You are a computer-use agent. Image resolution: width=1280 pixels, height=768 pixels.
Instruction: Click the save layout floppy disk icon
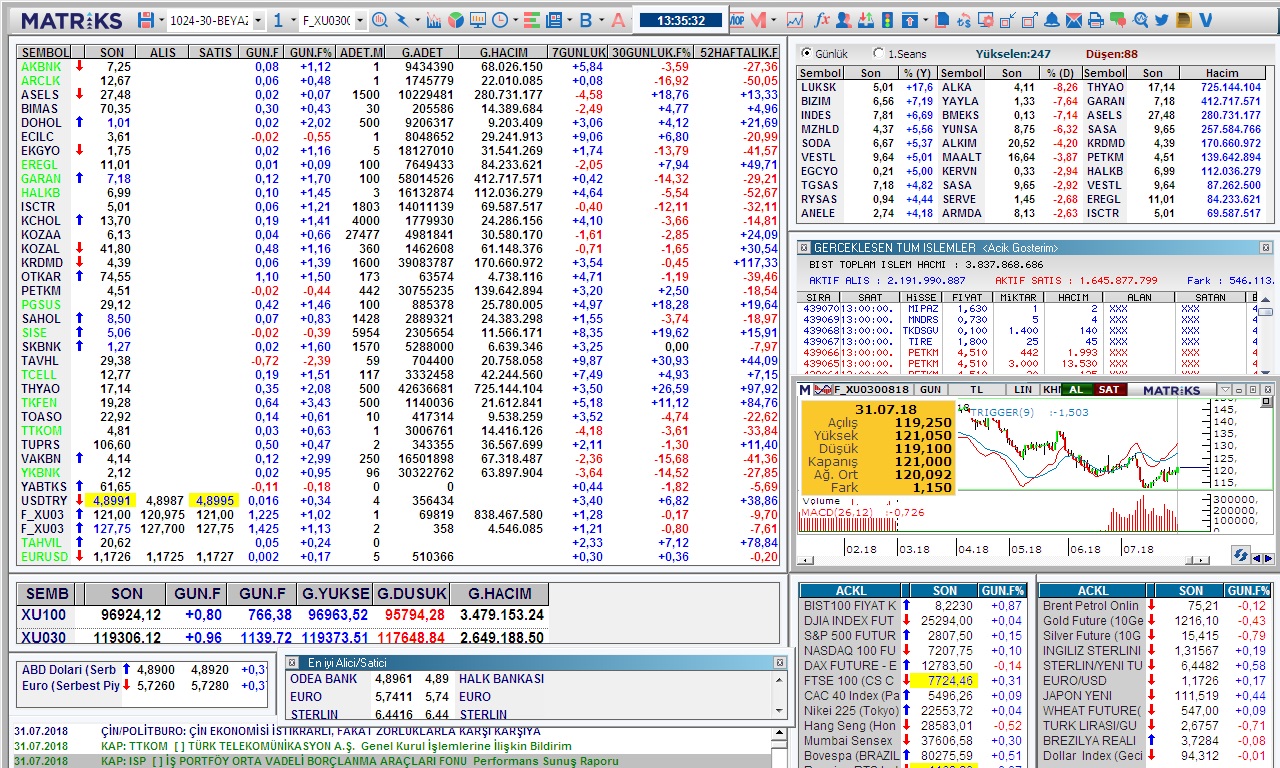click(146, 20)
